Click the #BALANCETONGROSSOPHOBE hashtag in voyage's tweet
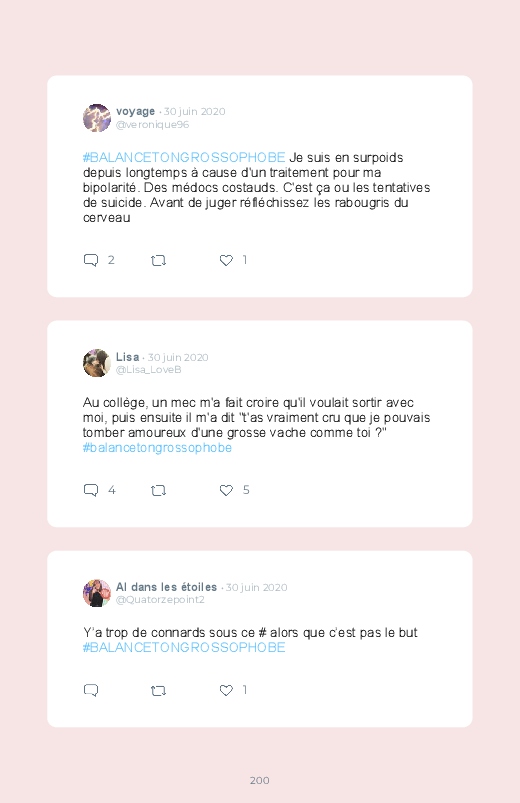 pyautogui.click(x=184, y=157)
